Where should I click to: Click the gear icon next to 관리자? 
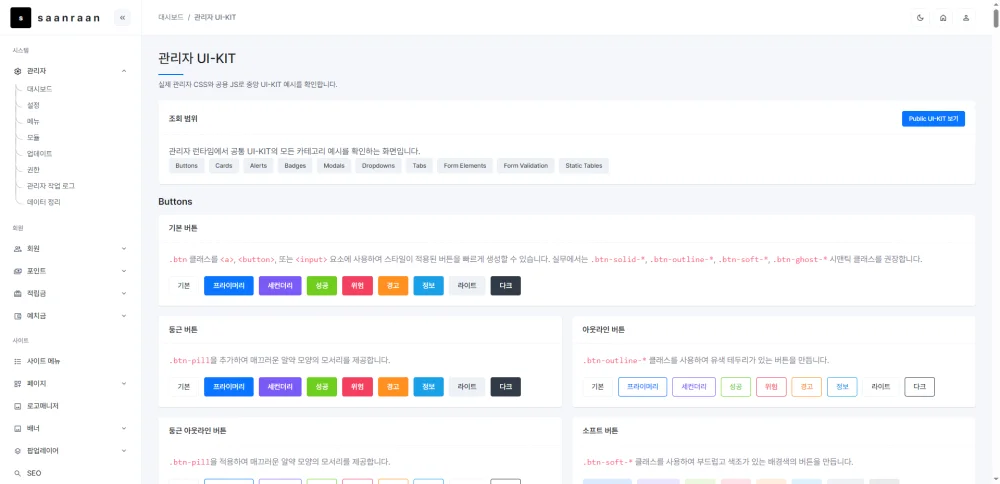17,71
